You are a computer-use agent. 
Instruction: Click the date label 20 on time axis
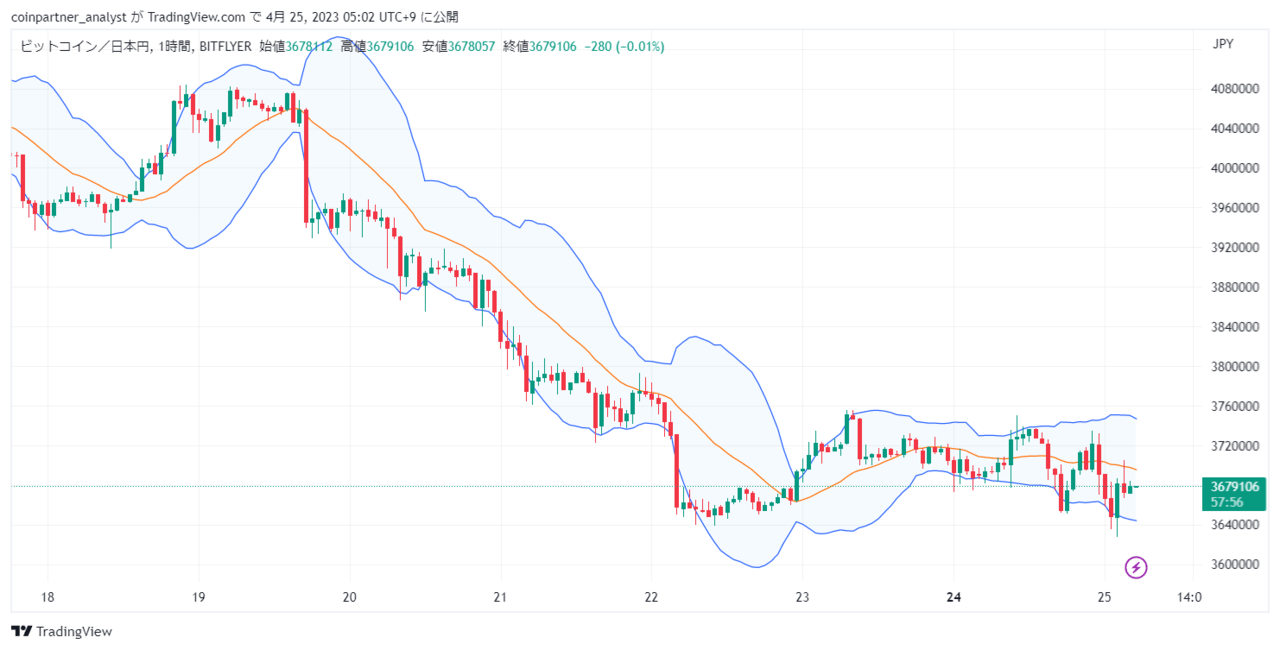(349, 597)
